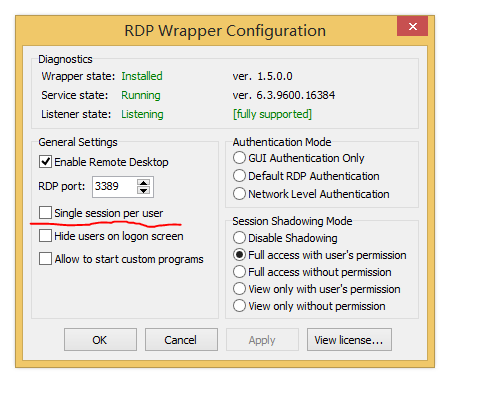
Task: Click the Cancel button
Action: pos(181,340)
